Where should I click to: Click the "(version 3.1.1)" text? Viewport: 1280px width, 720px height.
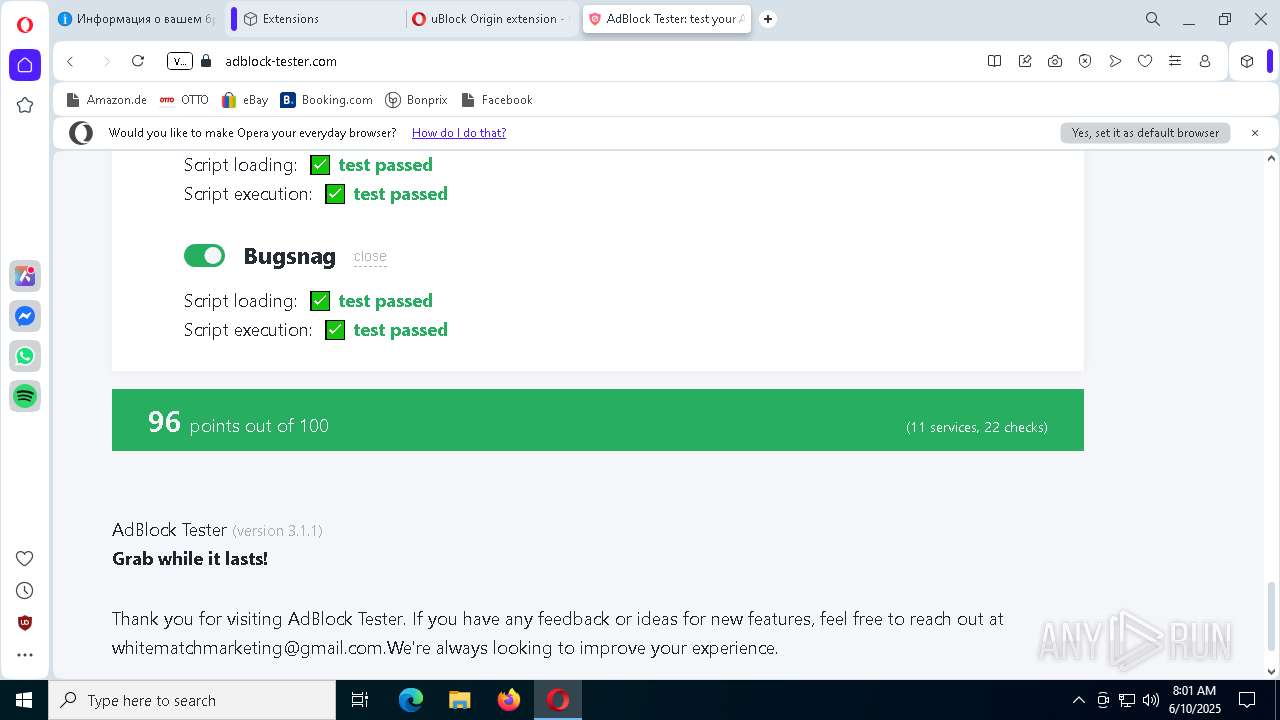pyautogui.click(x=277, y=531)
